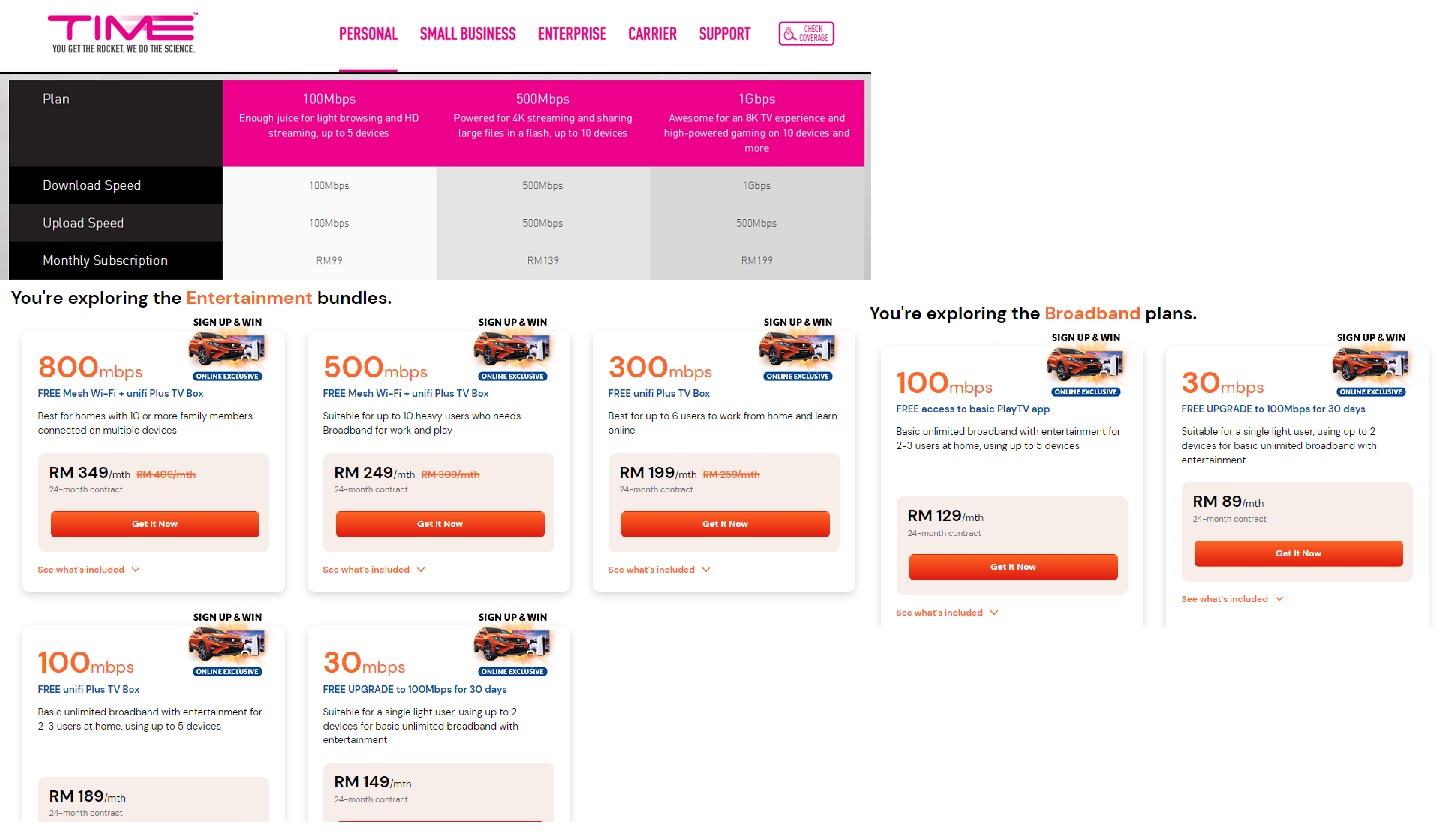
Task: Expand See what's included for 500mbps plan
Action: click(374, 570)
